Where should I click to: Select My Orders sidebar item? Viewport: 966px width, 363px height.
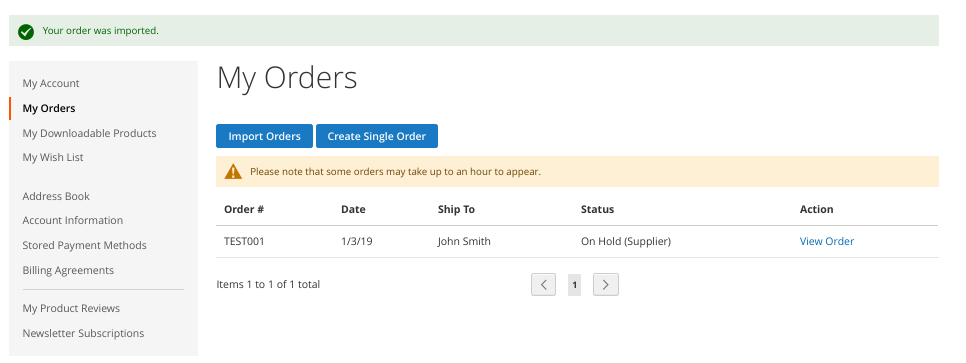coord(49,108)
